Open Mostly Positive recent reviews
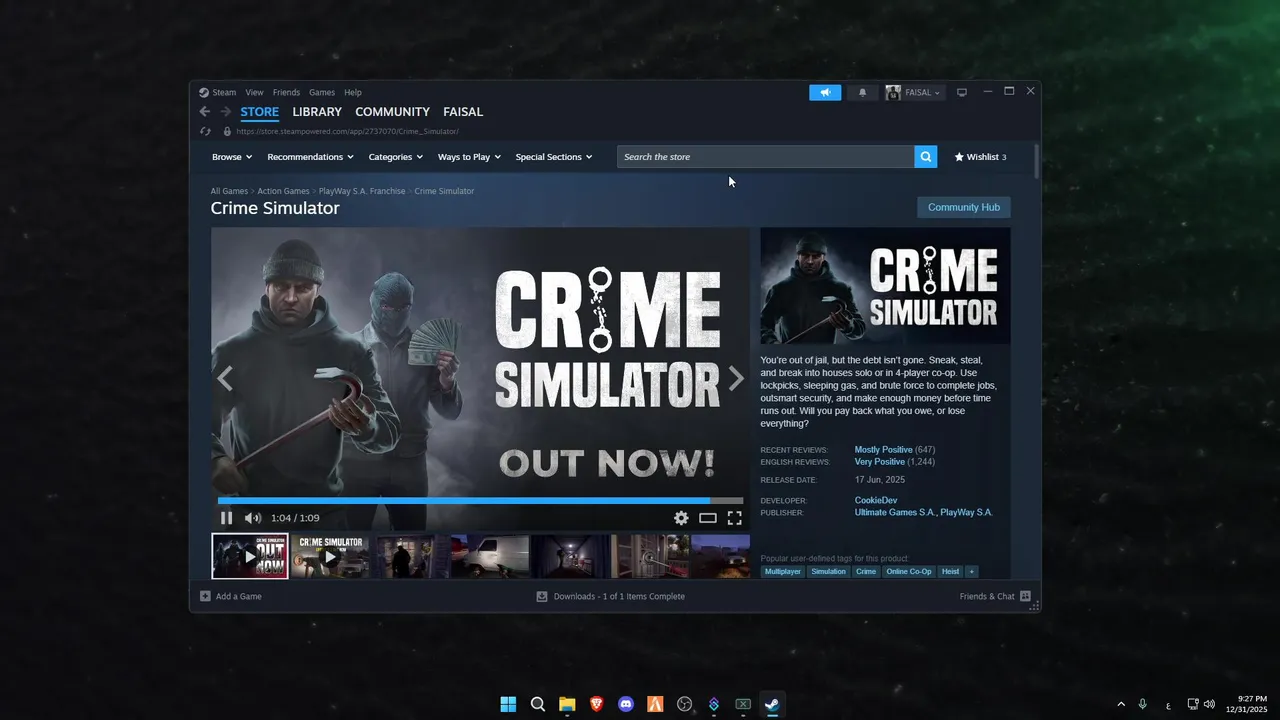 (883, 450)
